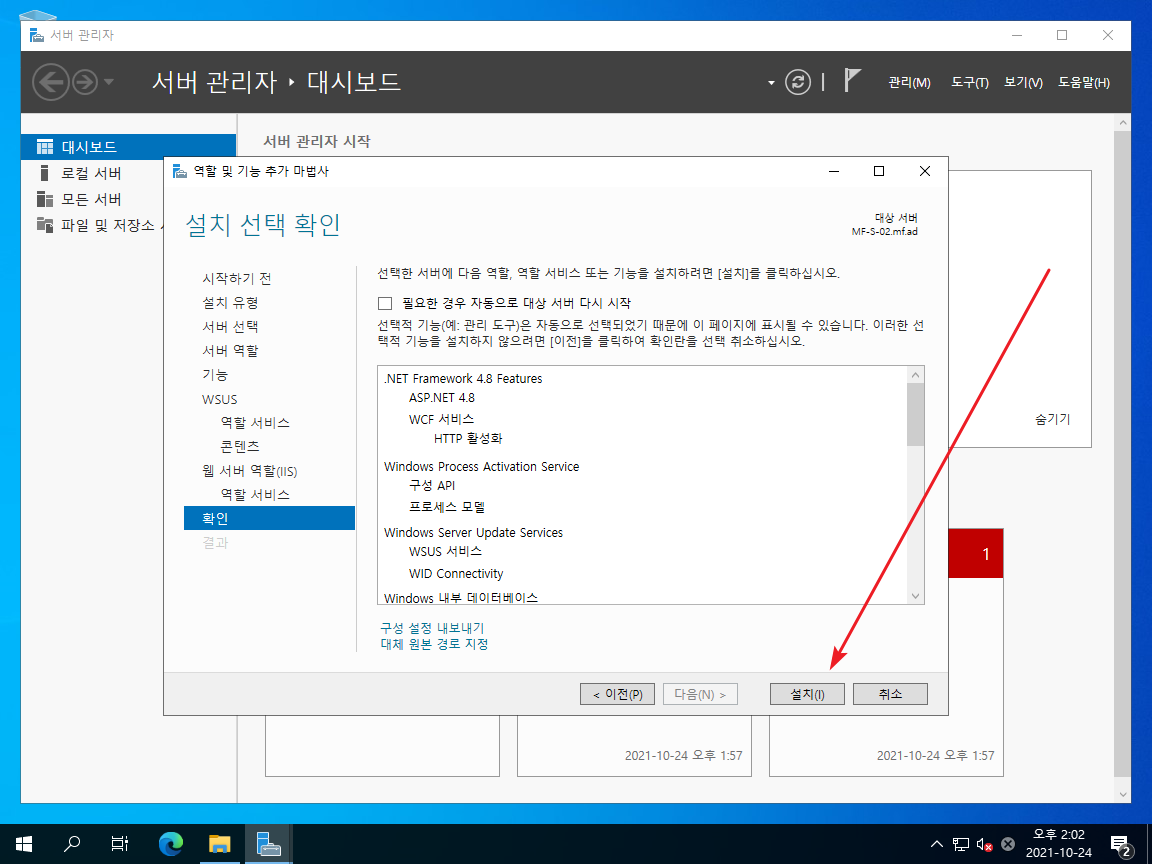This screenshot has width=1152, height=864.
Task: Open the taskbar search icon
Action: pyautogui.click(x=72, y=844)
